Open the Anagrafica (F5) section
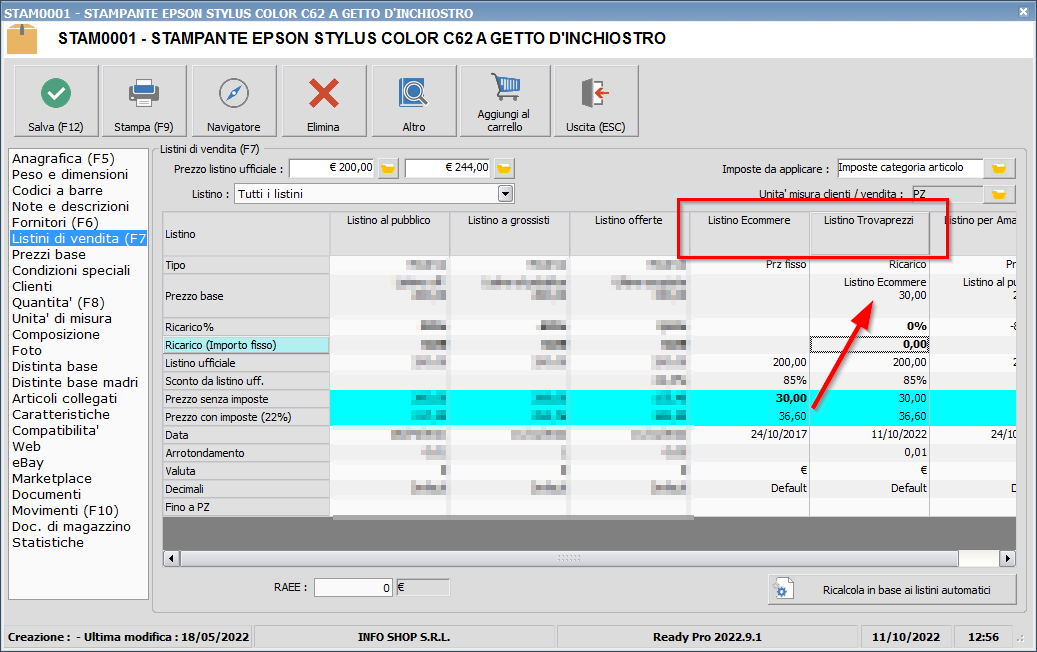This screenshot has width=1037, height=652. coord(63,159)
